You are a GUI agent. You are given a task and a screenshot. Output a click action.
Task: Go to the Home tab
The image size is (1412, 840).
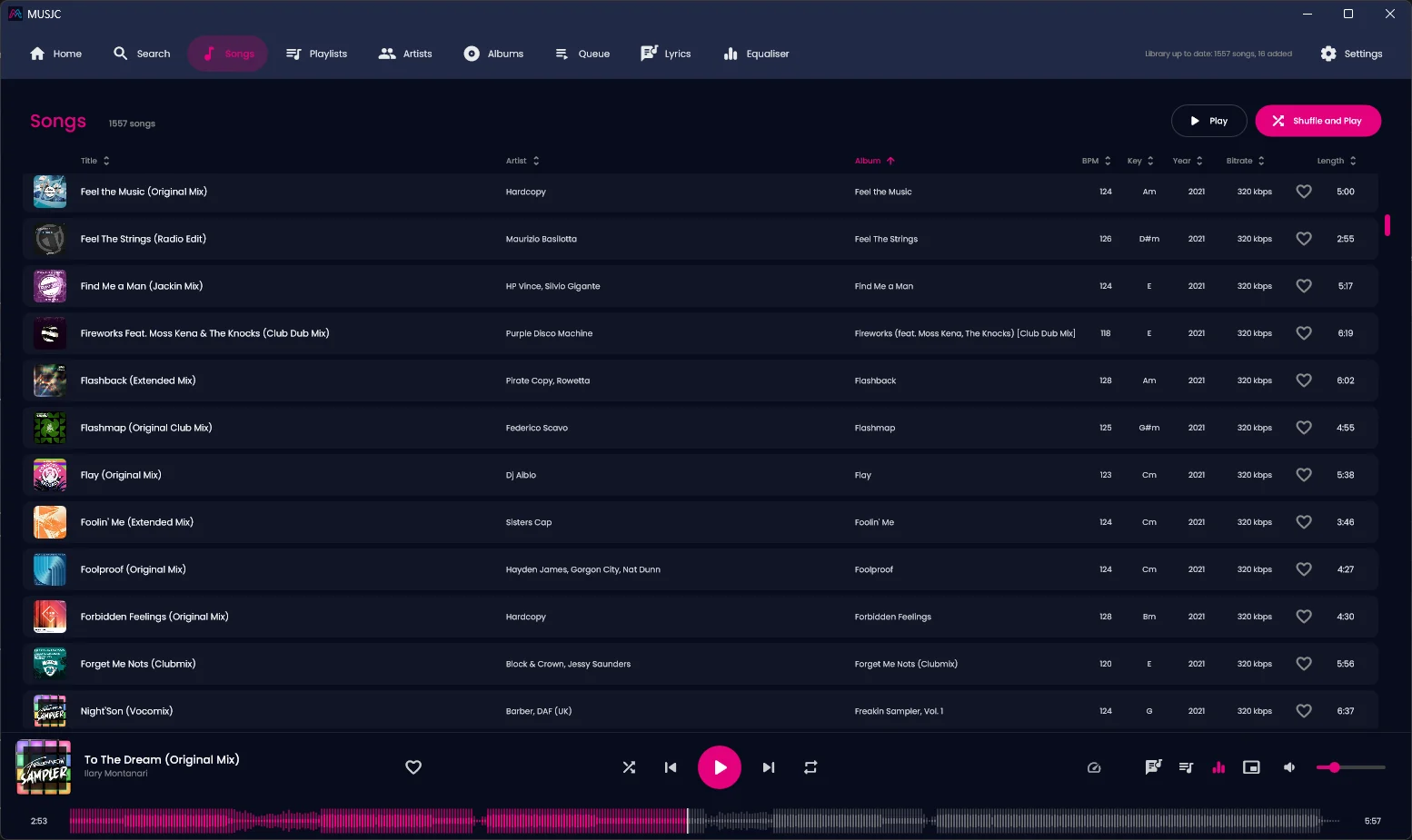(x=55, y=54)
